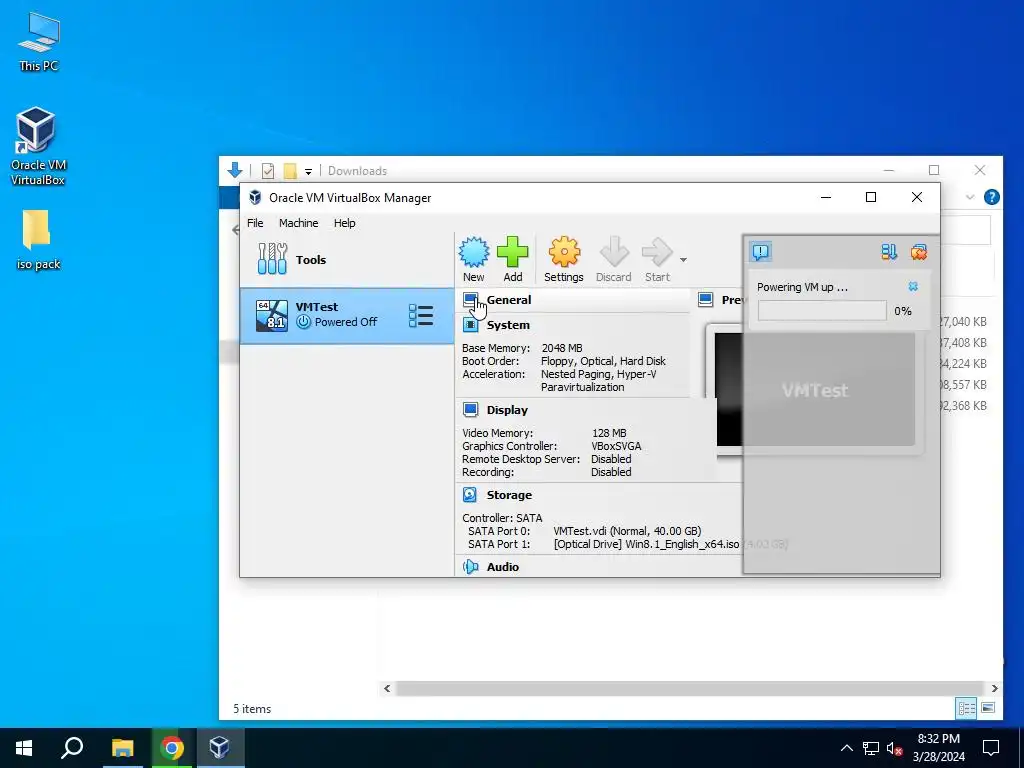Viewport: 1024px width, 768px height.
Task: Click the Storage section header
Action: click(509, 495)
